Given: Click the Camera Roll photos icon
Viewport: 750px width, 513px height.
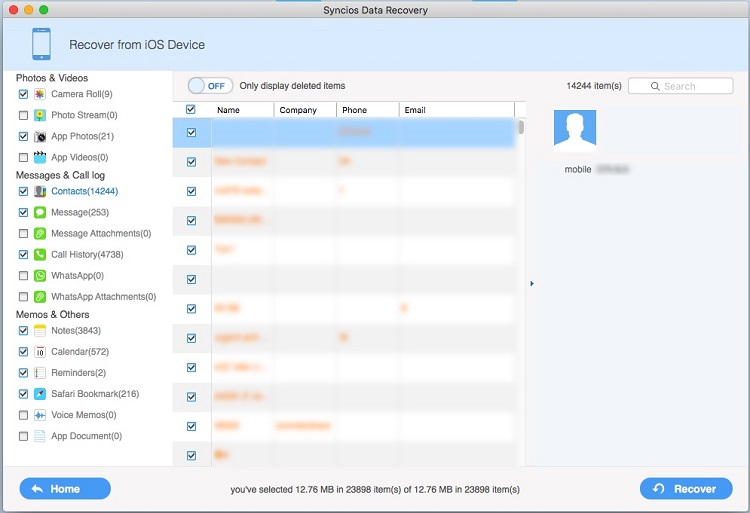Looking at the screenshot, I should tap(40, 94).
